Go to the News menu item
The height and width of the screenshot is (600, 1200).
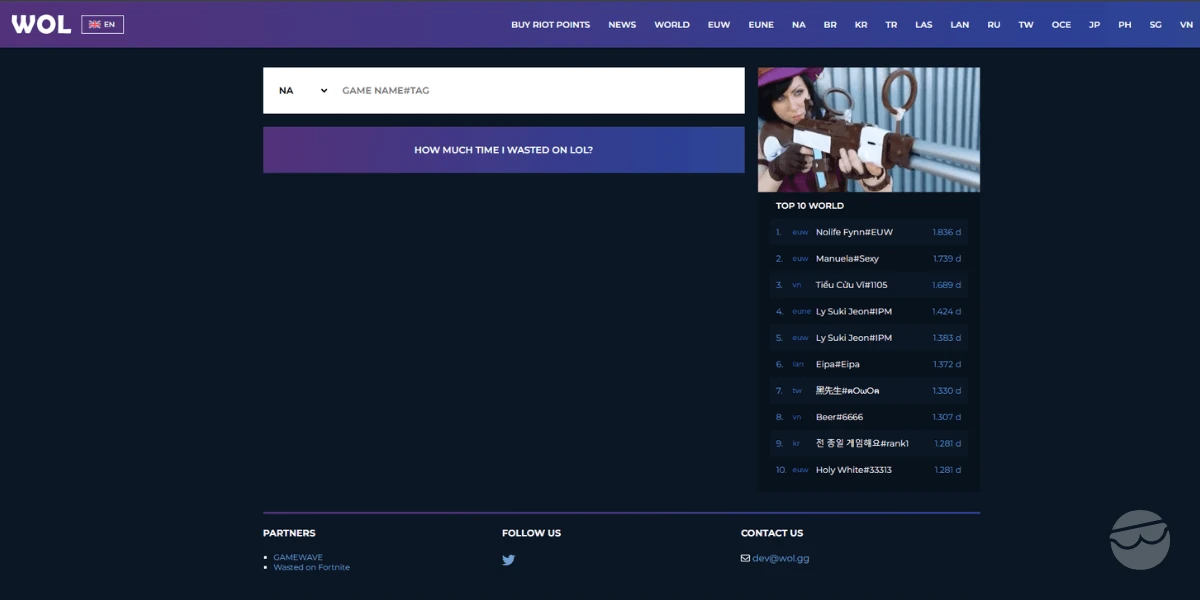(622, 25)
